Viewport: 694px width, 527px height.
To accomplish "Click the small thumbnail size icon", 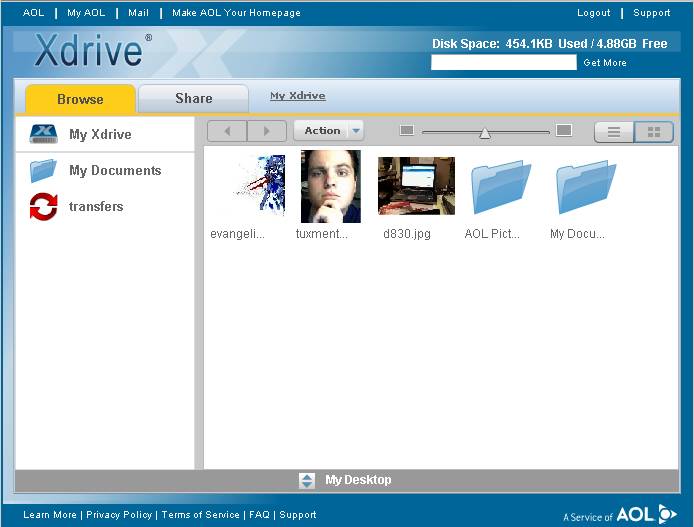I will [406, 130].
